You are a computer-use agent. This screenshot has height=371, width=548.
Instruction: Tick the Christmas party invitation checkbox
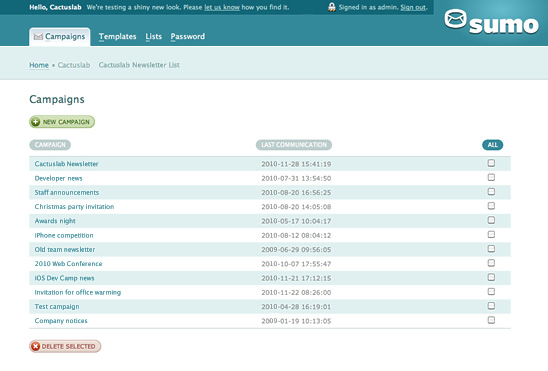(x=491, y=206)
